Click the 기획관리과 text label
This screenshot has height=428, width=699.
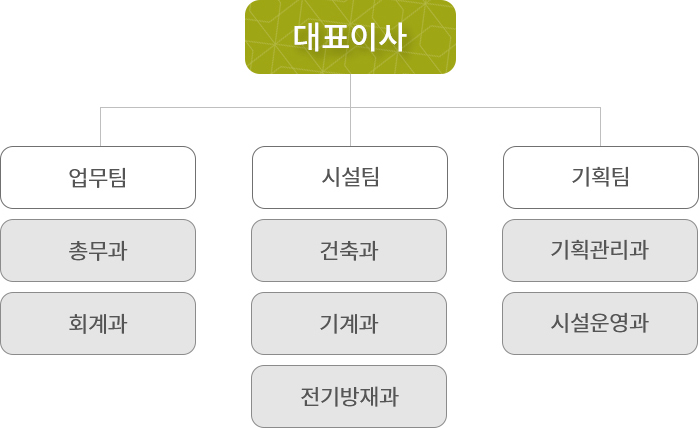(600, 250)
